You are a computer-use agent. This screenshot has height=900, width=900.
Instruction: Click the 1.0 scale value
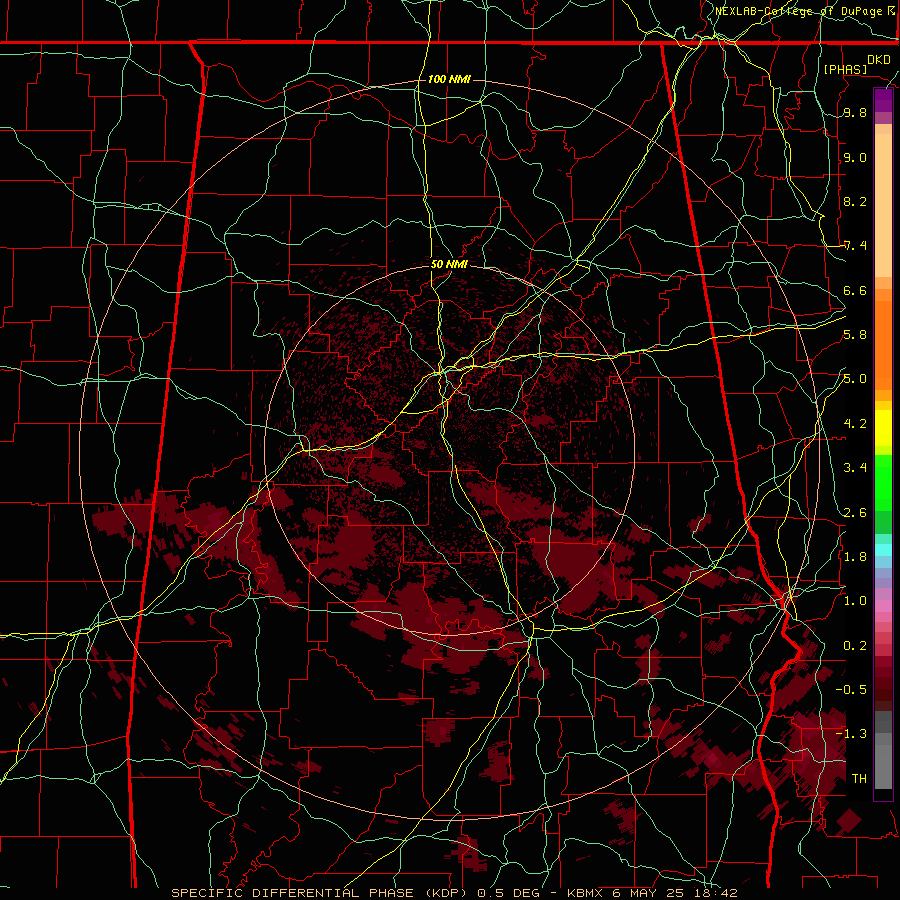click(855, 601)
